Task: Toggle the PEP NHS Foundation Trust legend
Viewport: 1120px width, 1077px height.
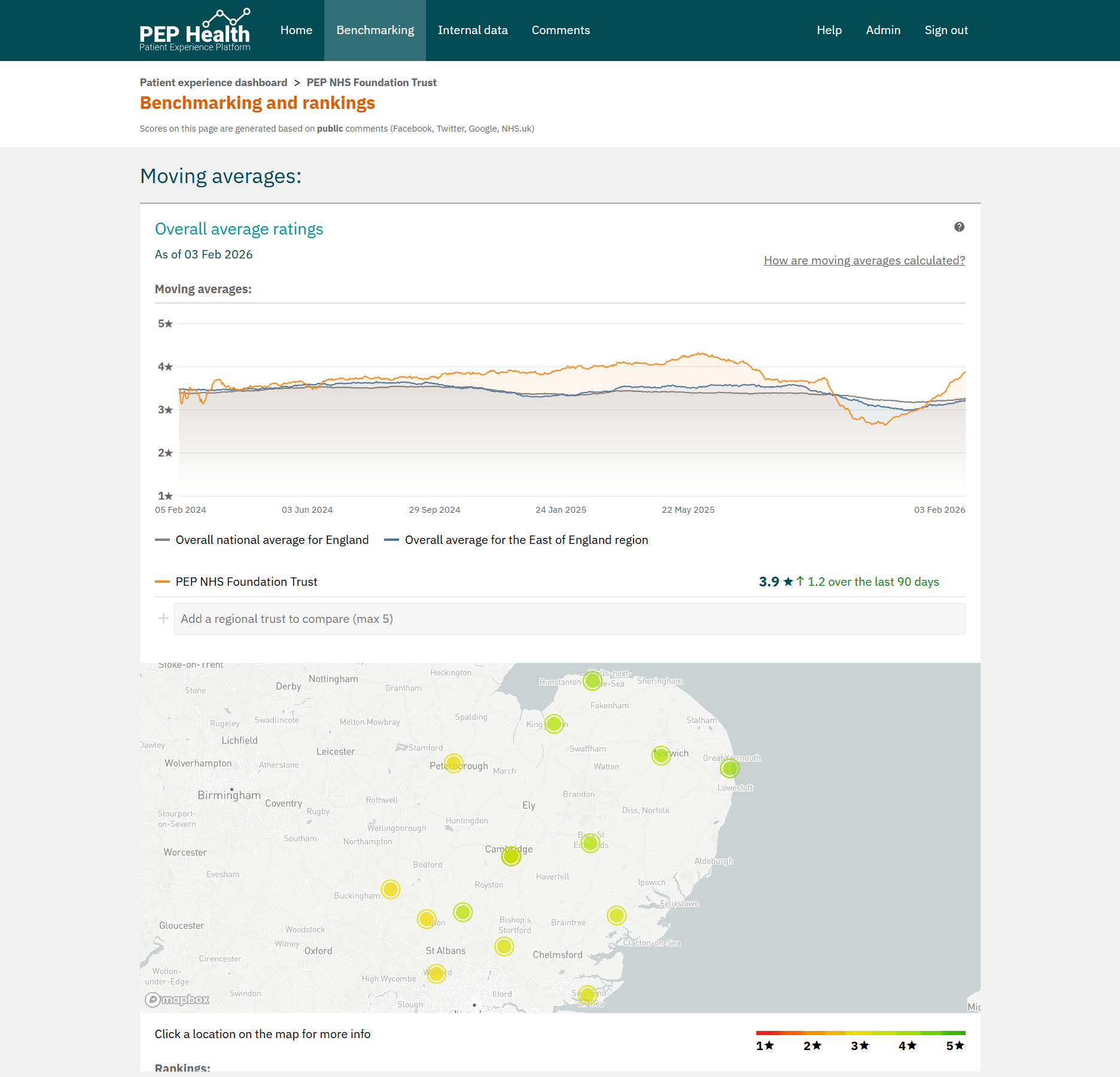Action: [x=236, y=582]
